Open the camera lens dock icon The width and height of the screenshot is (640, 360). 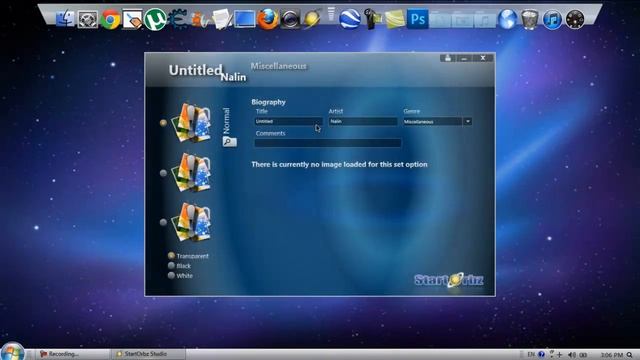point(290,19)
